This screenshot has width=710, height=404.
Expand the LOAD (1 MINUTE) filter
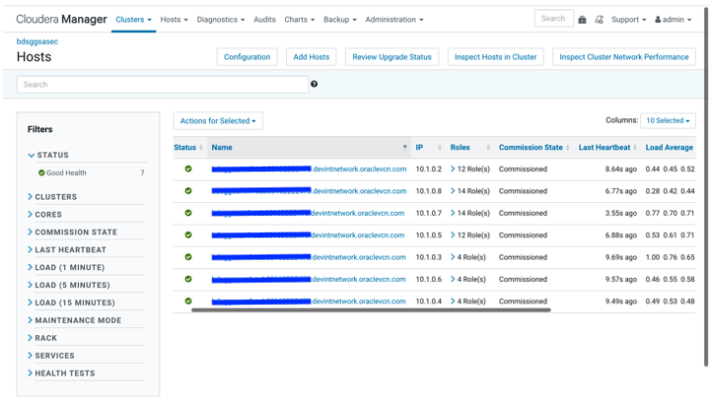(x=66, y=267)
